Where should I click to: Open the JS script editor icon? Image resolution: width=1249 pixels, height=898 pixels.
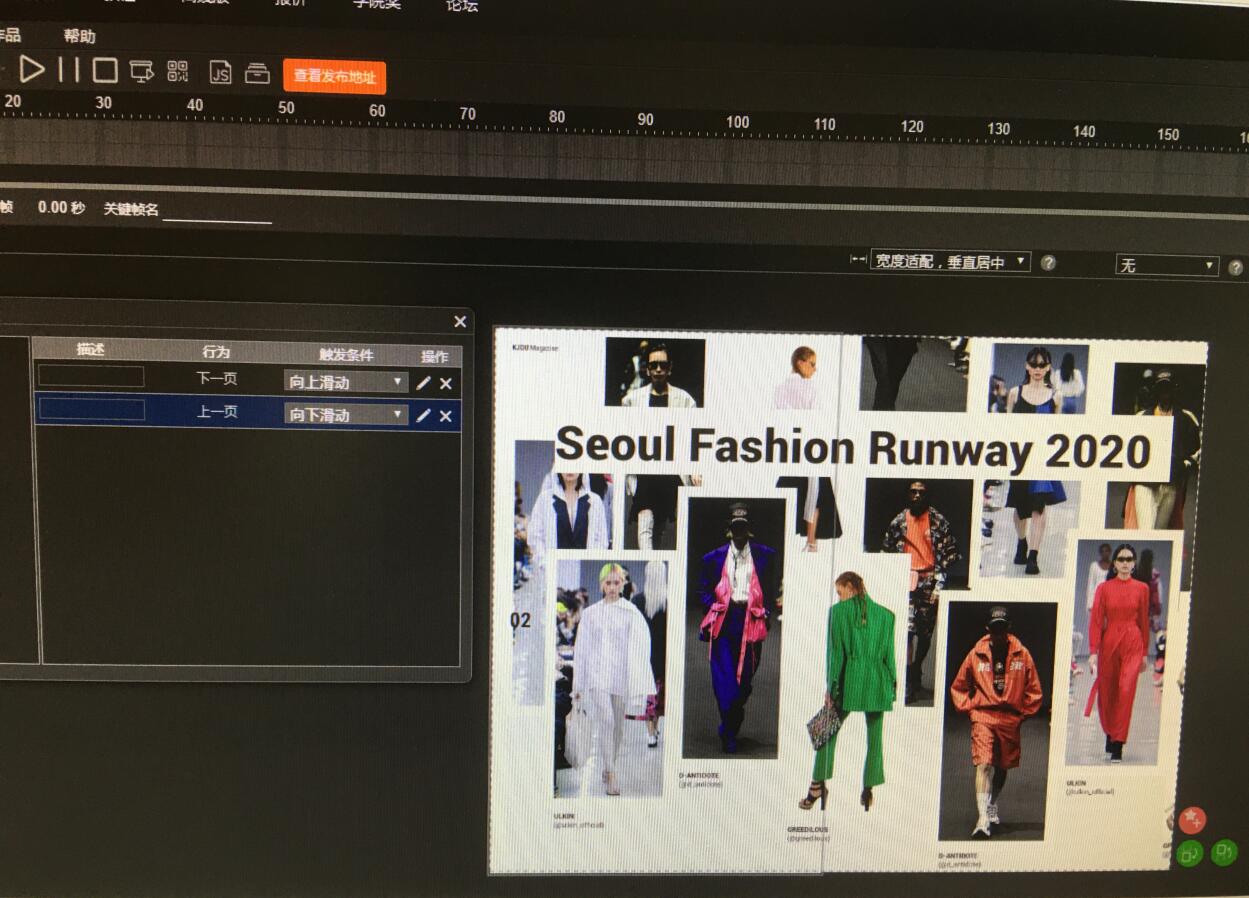[220, 72]
